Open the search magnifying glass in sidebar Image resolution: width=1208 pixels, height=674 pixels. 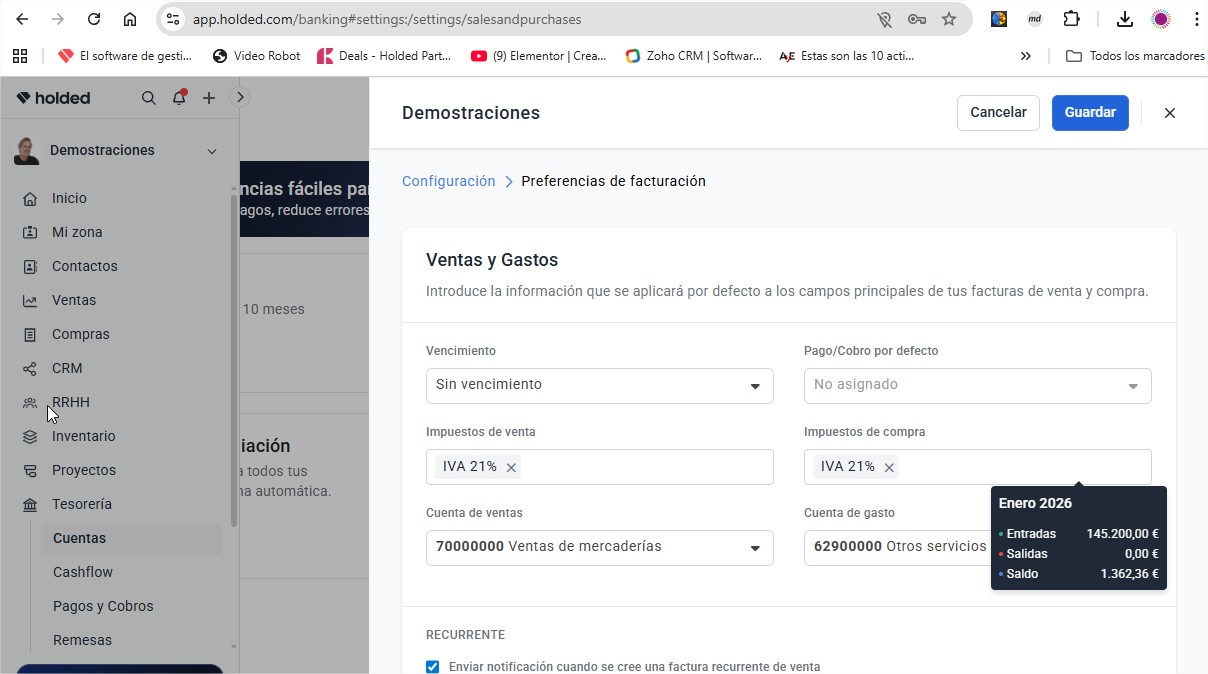coord(148,97)
